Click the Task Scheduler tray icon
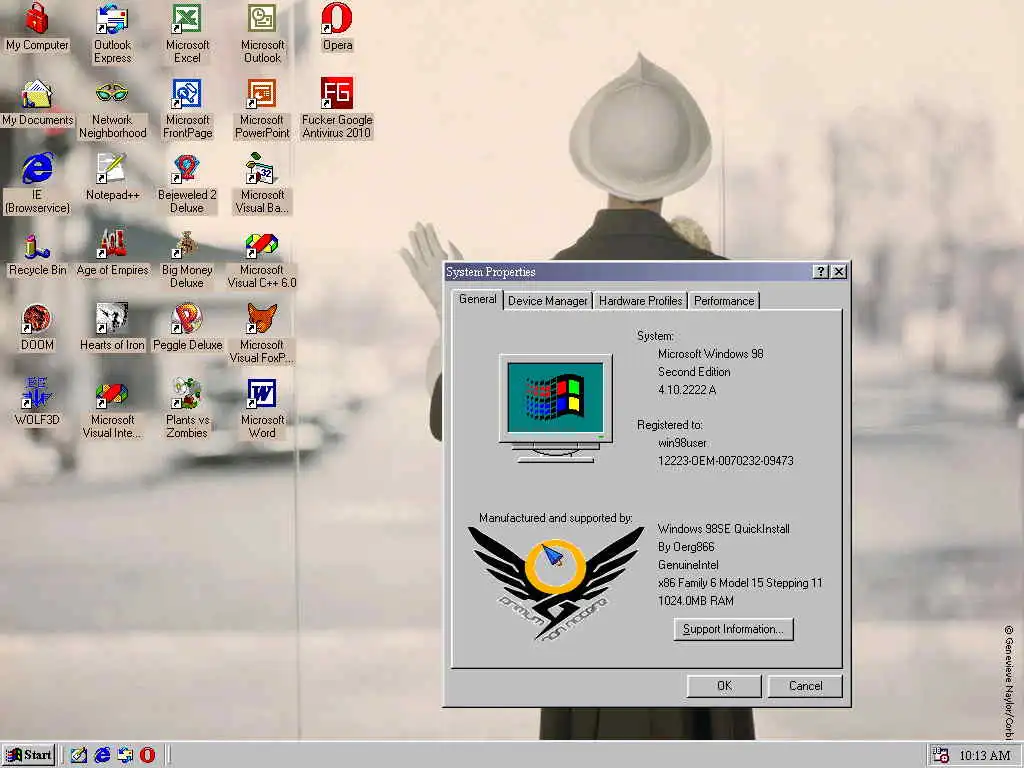 point(941,755)
